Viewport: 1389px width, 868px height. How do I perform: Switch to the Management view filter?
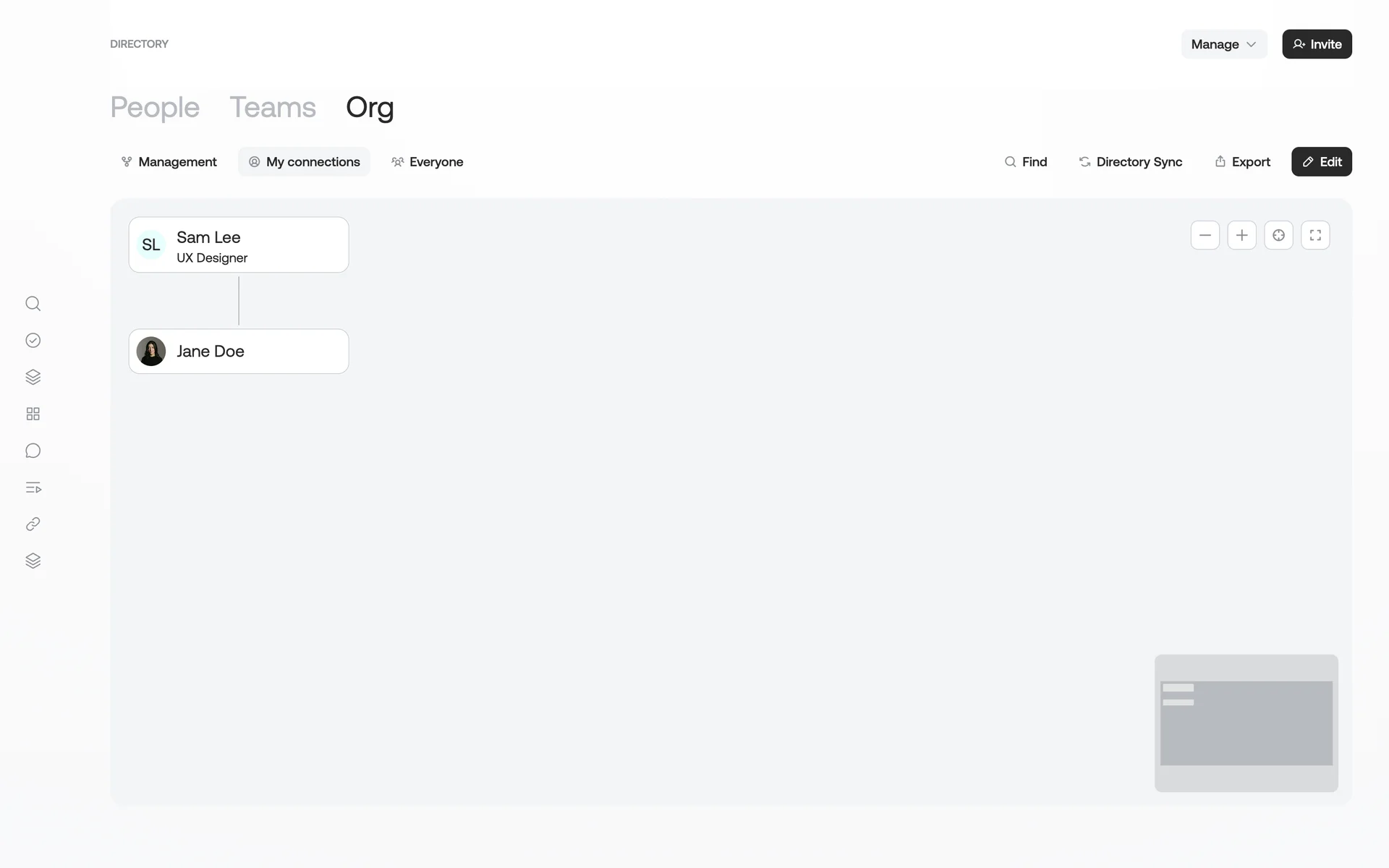point(169,162)
